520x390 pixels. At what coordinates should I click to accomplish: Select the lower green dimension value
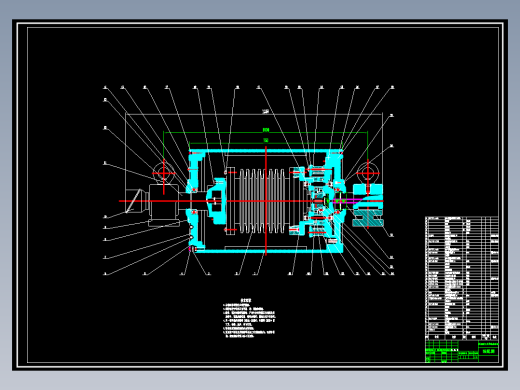click(x=266, y=140)
